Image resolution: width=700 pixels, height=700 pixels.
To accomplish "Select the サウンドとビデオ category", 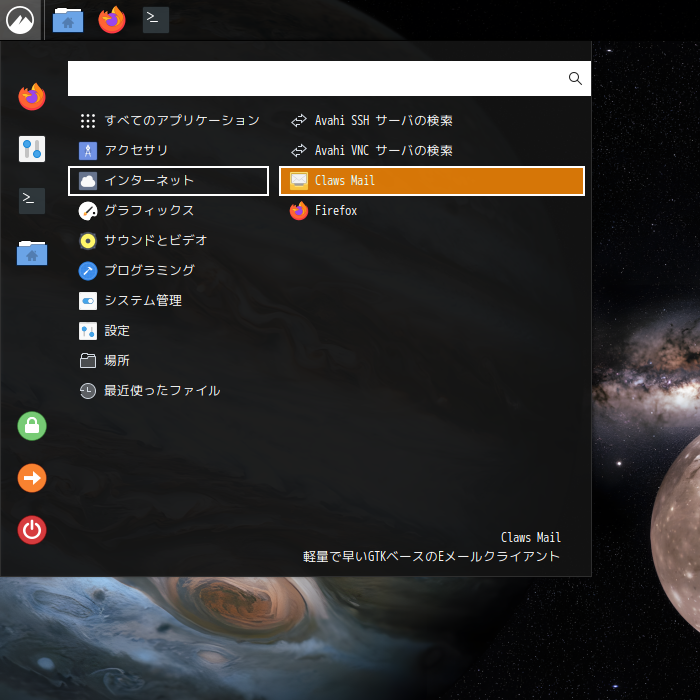I will (x=168, y=241).
